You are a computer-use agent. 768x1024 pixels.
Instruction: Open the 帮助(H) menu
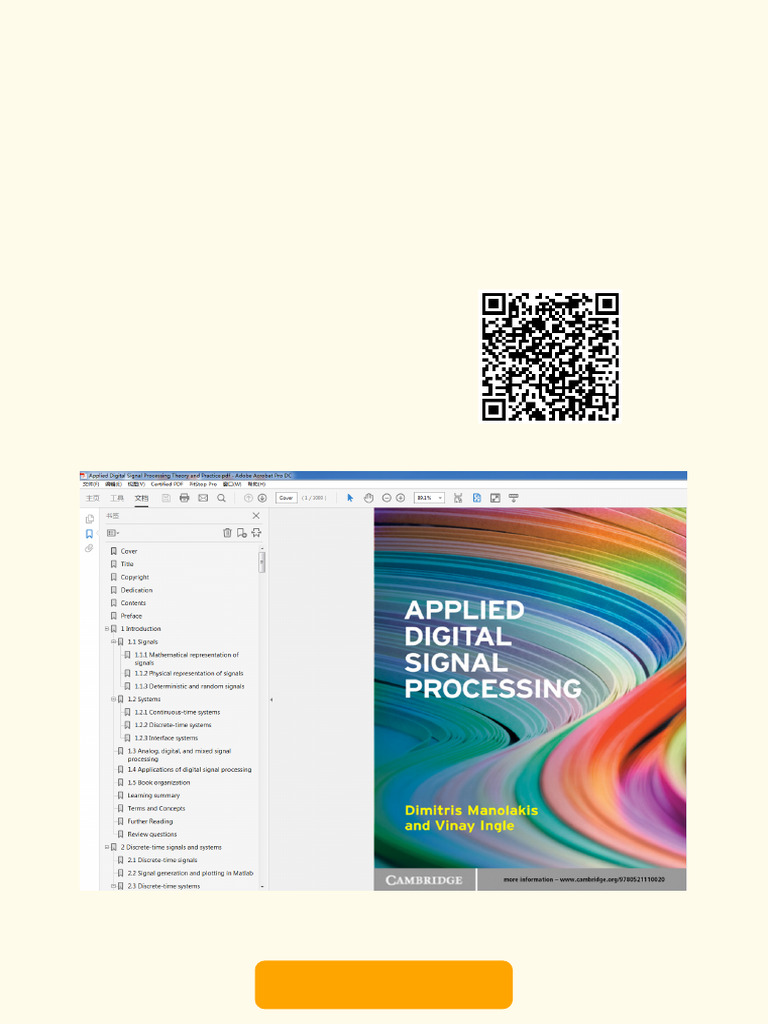click(x=256, y=485)
